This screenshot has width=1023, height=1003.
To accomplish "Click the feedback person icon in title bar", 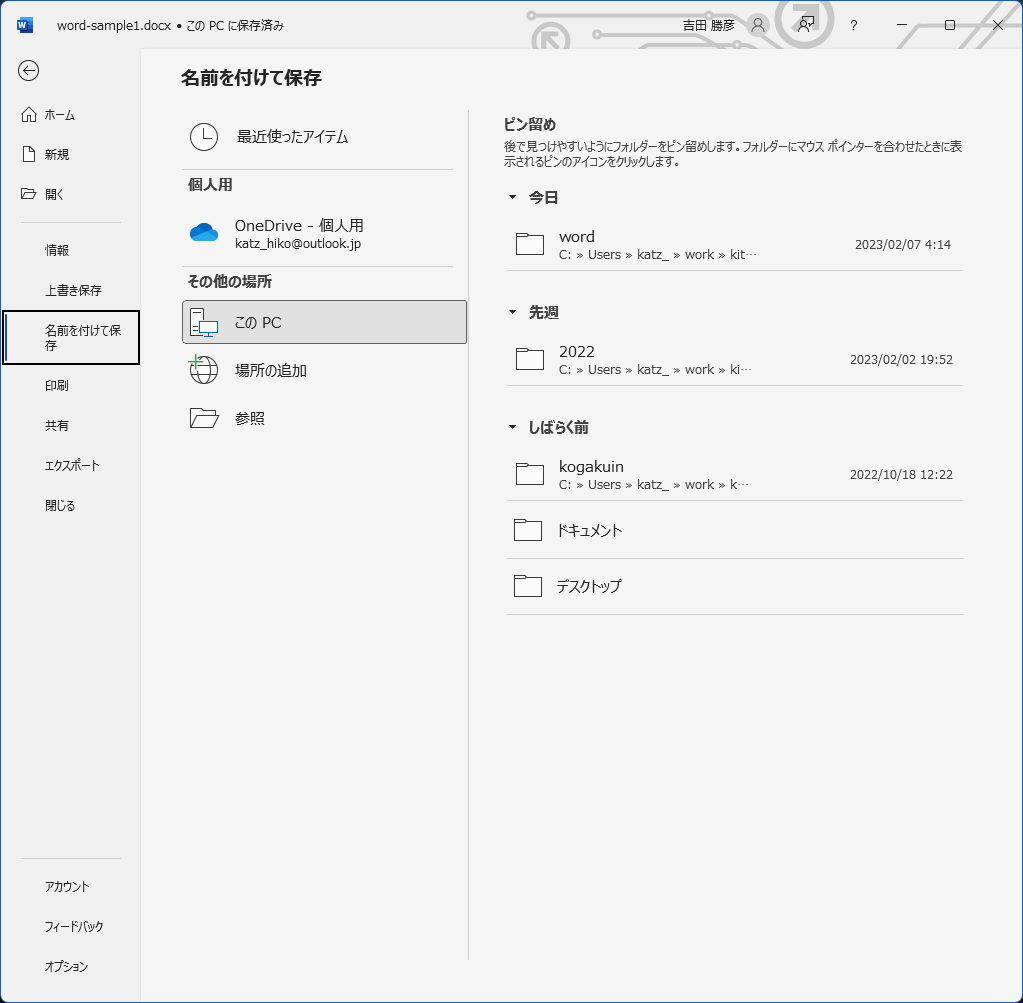I will [x=805, y=25].
